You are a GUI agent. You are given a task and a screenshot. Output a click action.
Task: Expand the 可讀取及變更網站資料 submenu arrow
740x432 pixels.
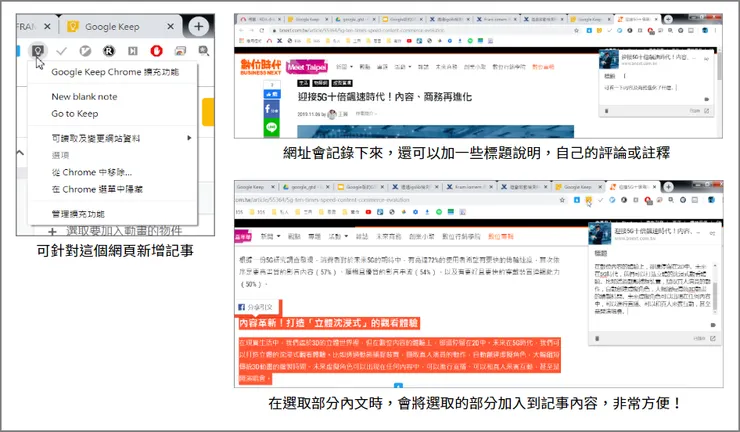(189, 138)
